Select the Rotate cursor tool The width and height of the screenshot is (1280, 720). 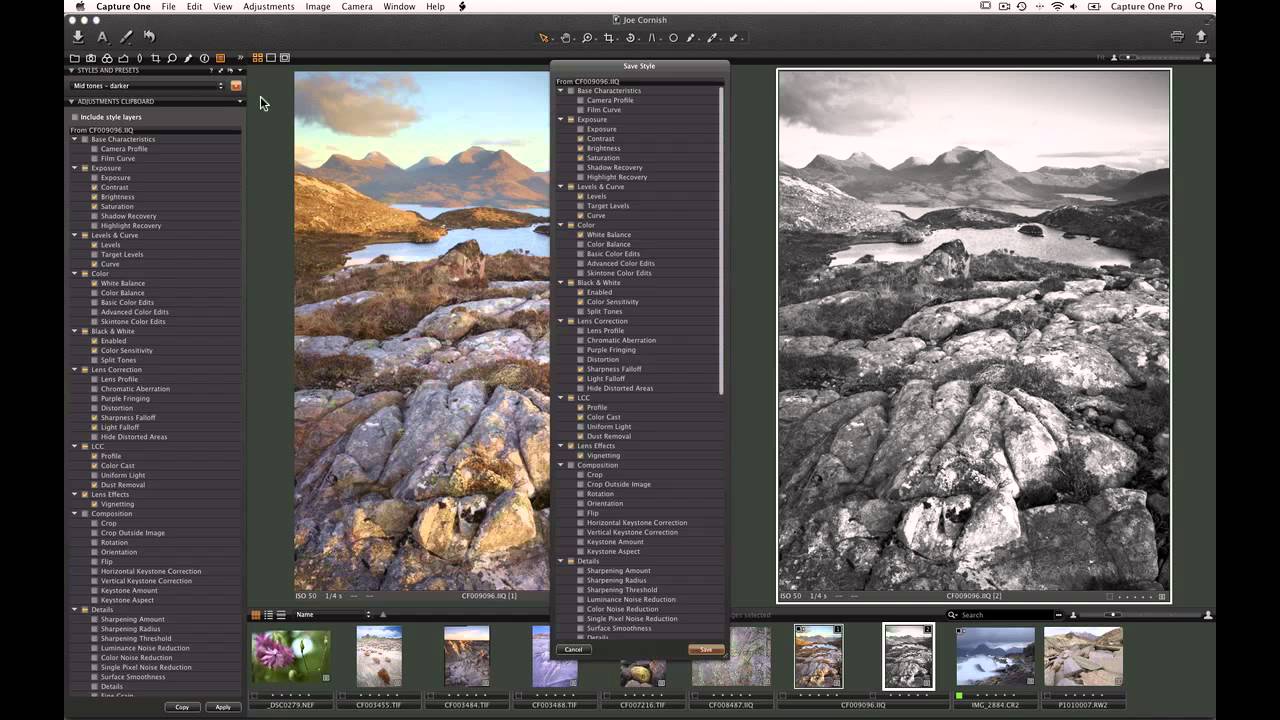click(x=631, y=38)
